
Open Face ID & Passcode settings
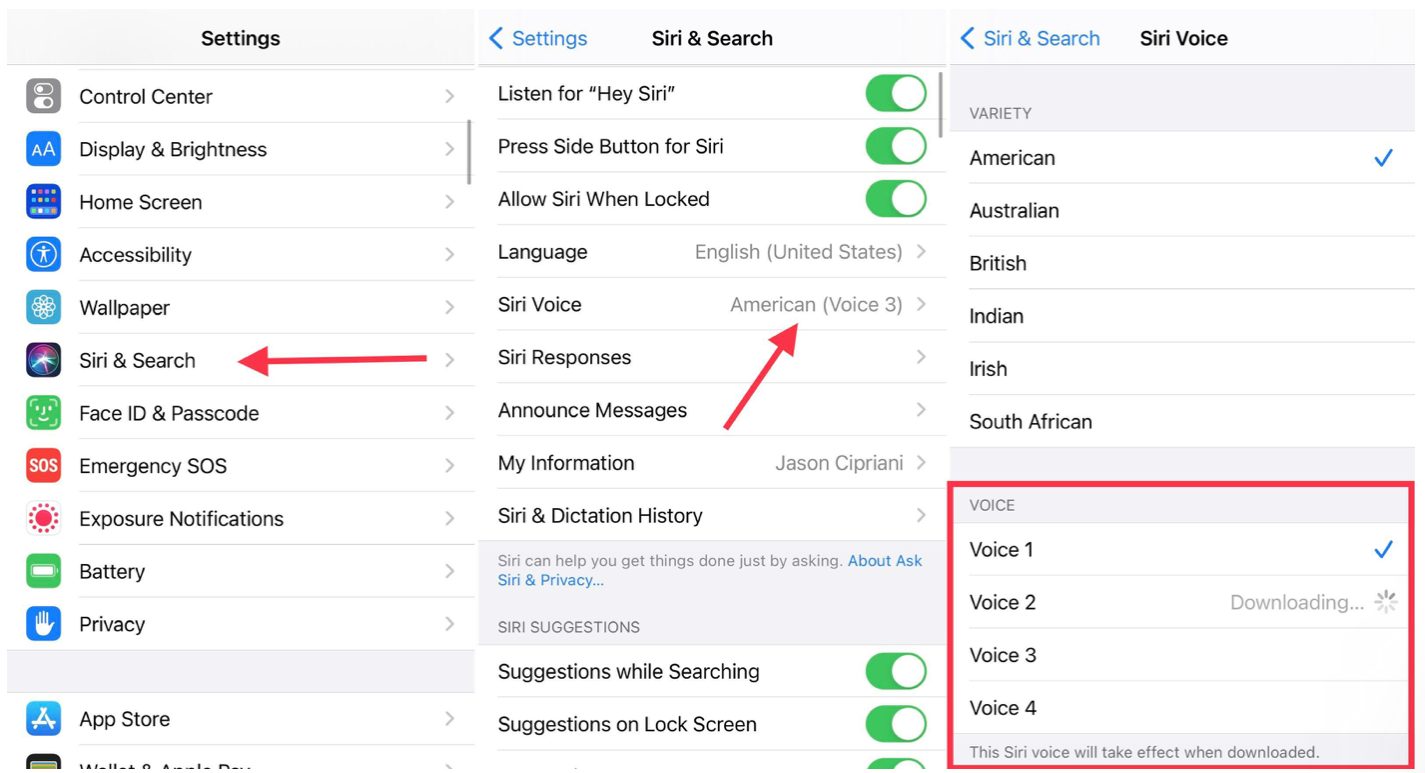[241, 413]
